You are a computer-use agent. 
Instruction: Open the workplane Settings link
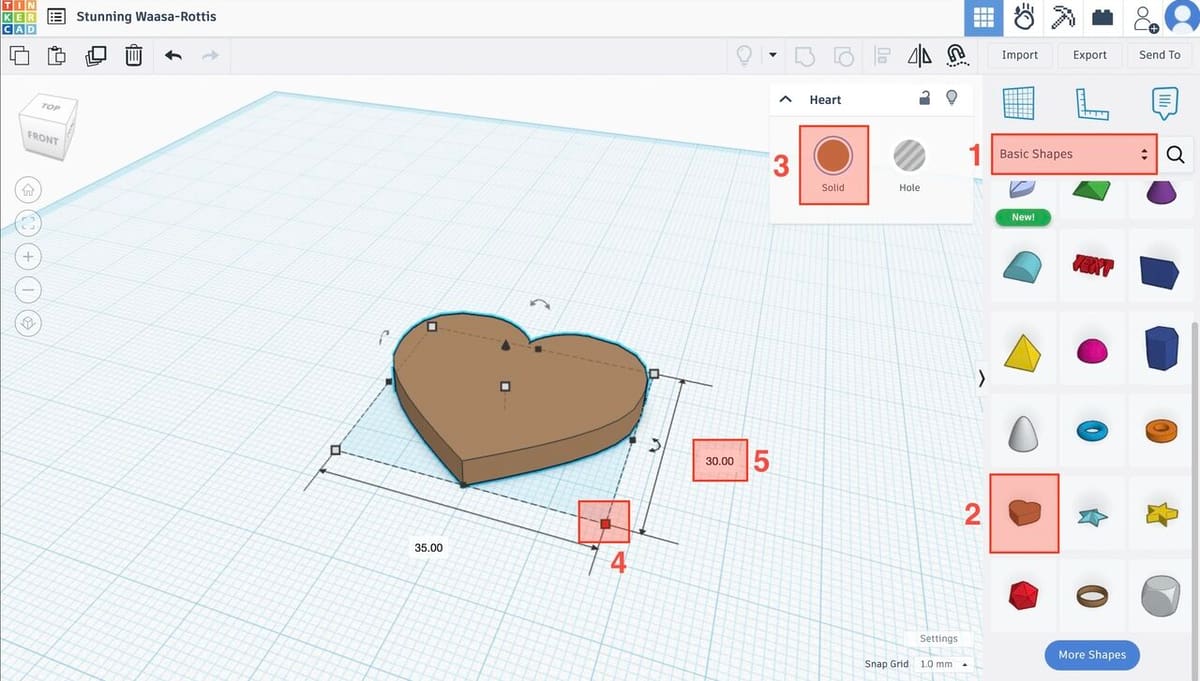pyautogui.click(x=938, y=638)
